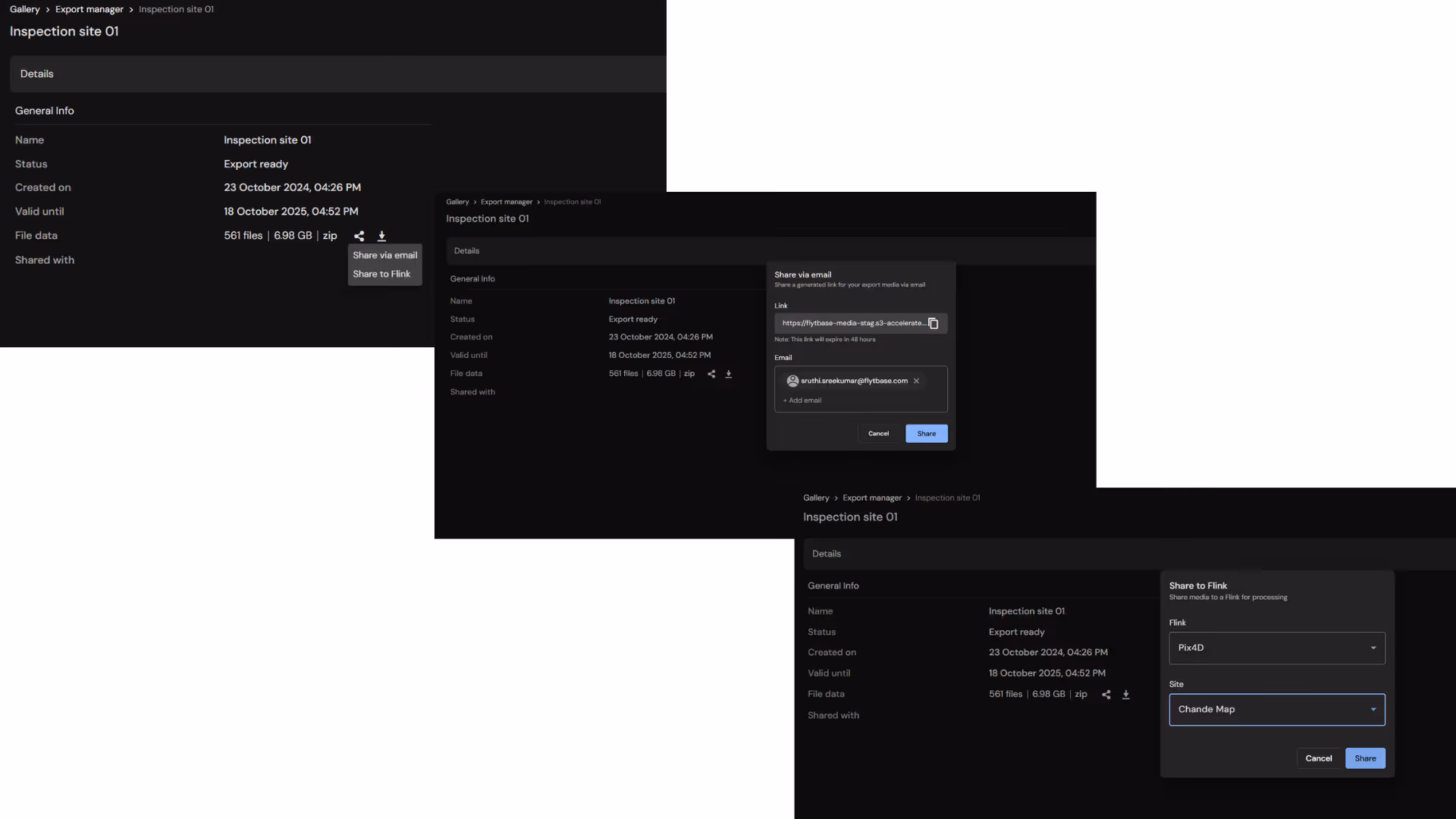Select Share to Flink menu option
Image resolution: width=1456 pixels, height=819 pixels.
pos(381,275)
